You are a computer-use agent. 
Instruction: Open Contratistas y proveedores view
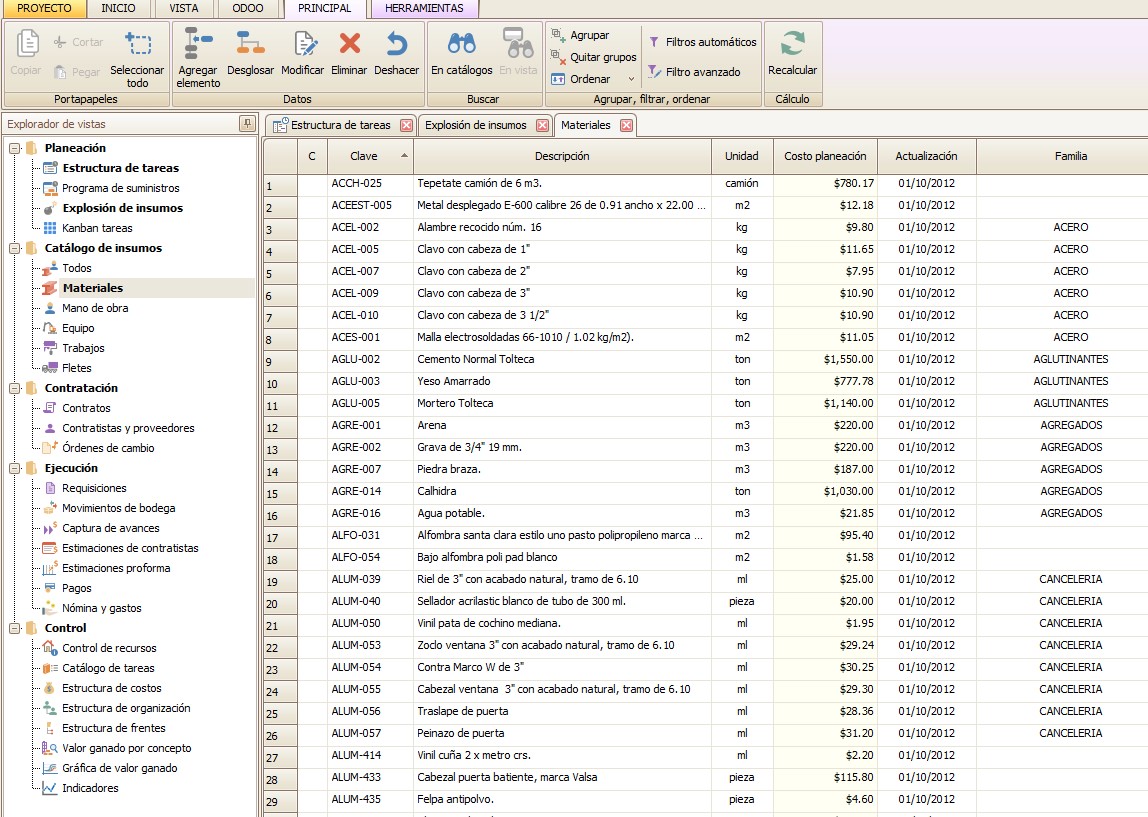(128, 428)
